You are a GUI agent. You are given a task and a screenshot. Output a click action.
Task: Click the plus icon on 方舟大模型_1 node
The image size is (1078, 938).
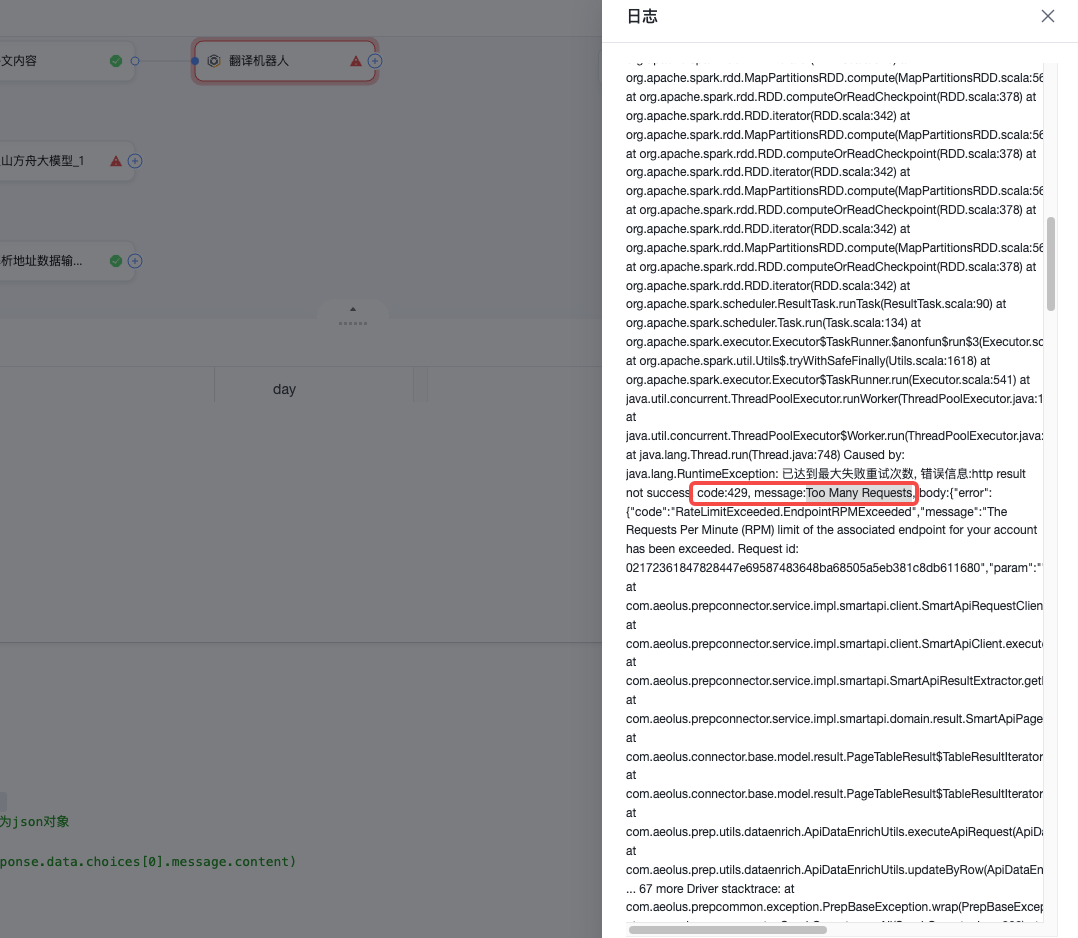click(135, 161)
